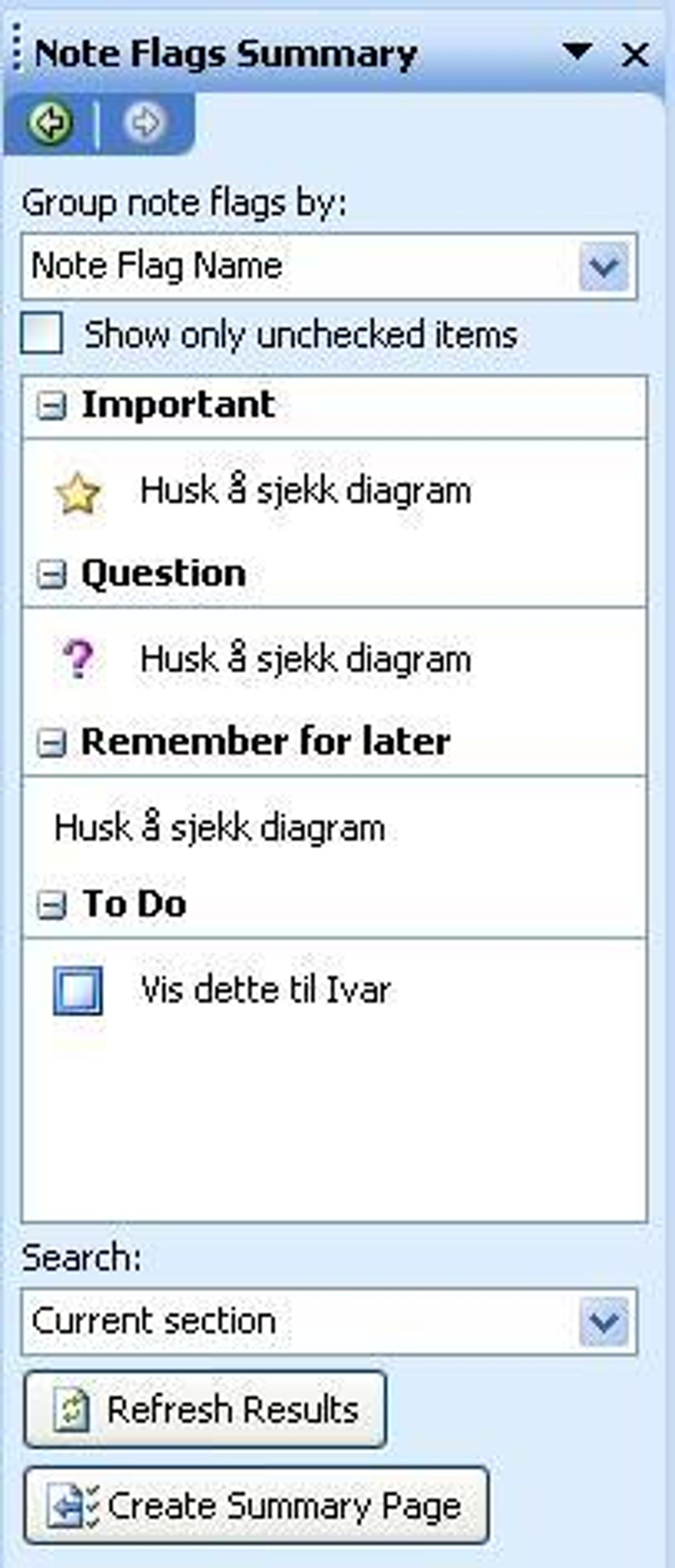Open the Group note flags by dropdown
The image size is (675, 1568).
pos(604,266)
